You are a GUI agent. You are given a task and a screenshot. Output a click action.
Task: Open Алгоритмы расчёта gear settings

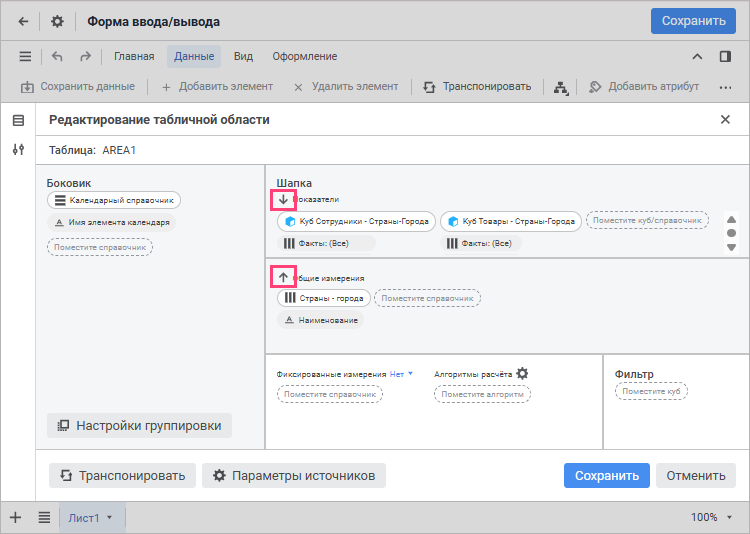click(522, 373)
